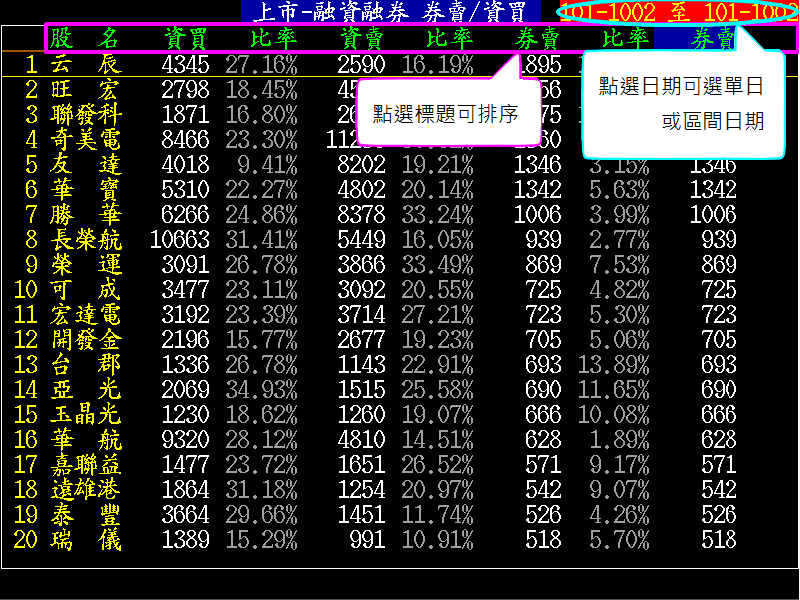Select 開發金 in row 12
Screen dimensions: 800x600
pos(85,339)
